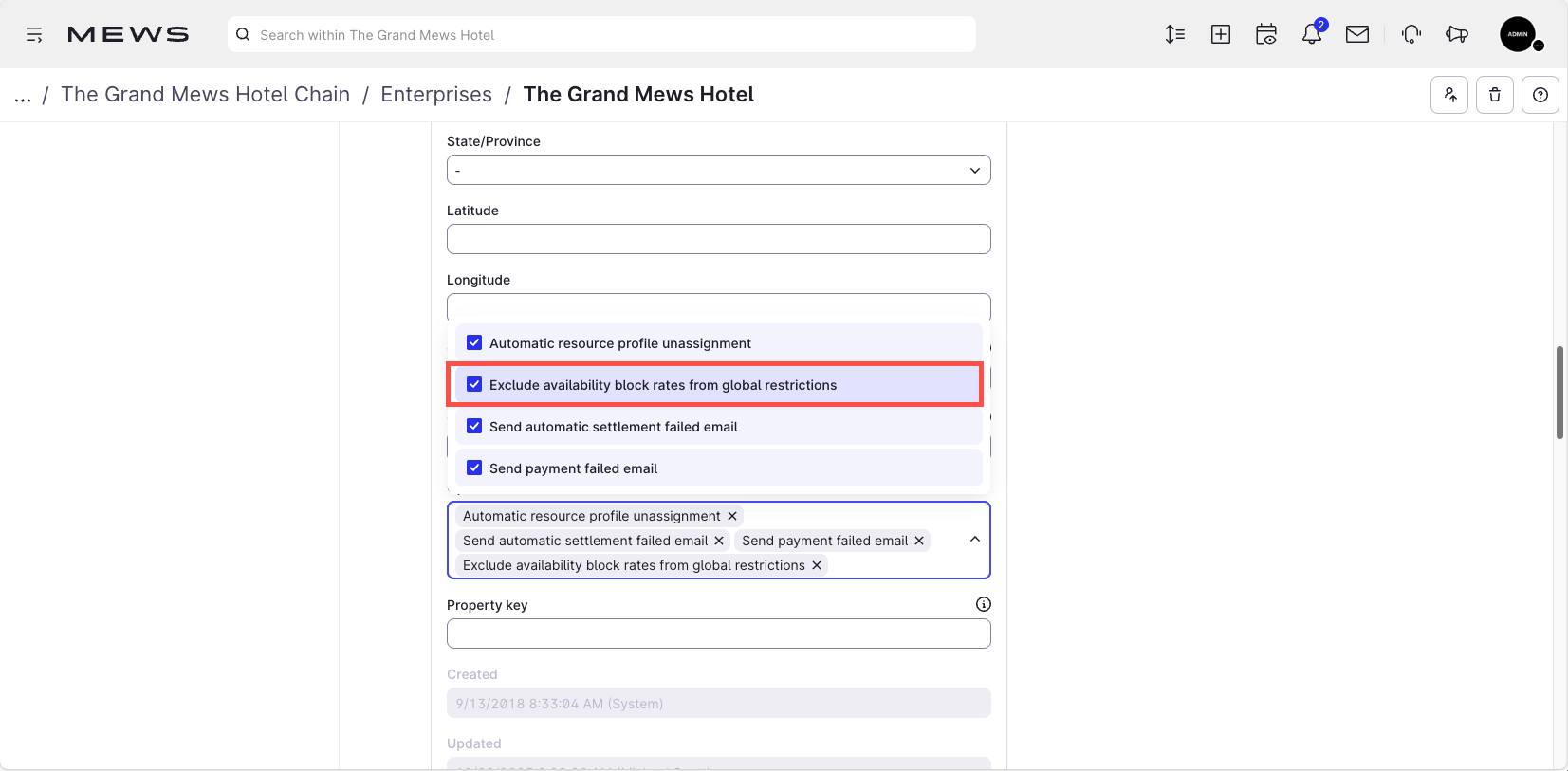Remove Automatic resource profile unassignment tag
The height and width of the screenshot is (771, 1568).
(732, 516)
